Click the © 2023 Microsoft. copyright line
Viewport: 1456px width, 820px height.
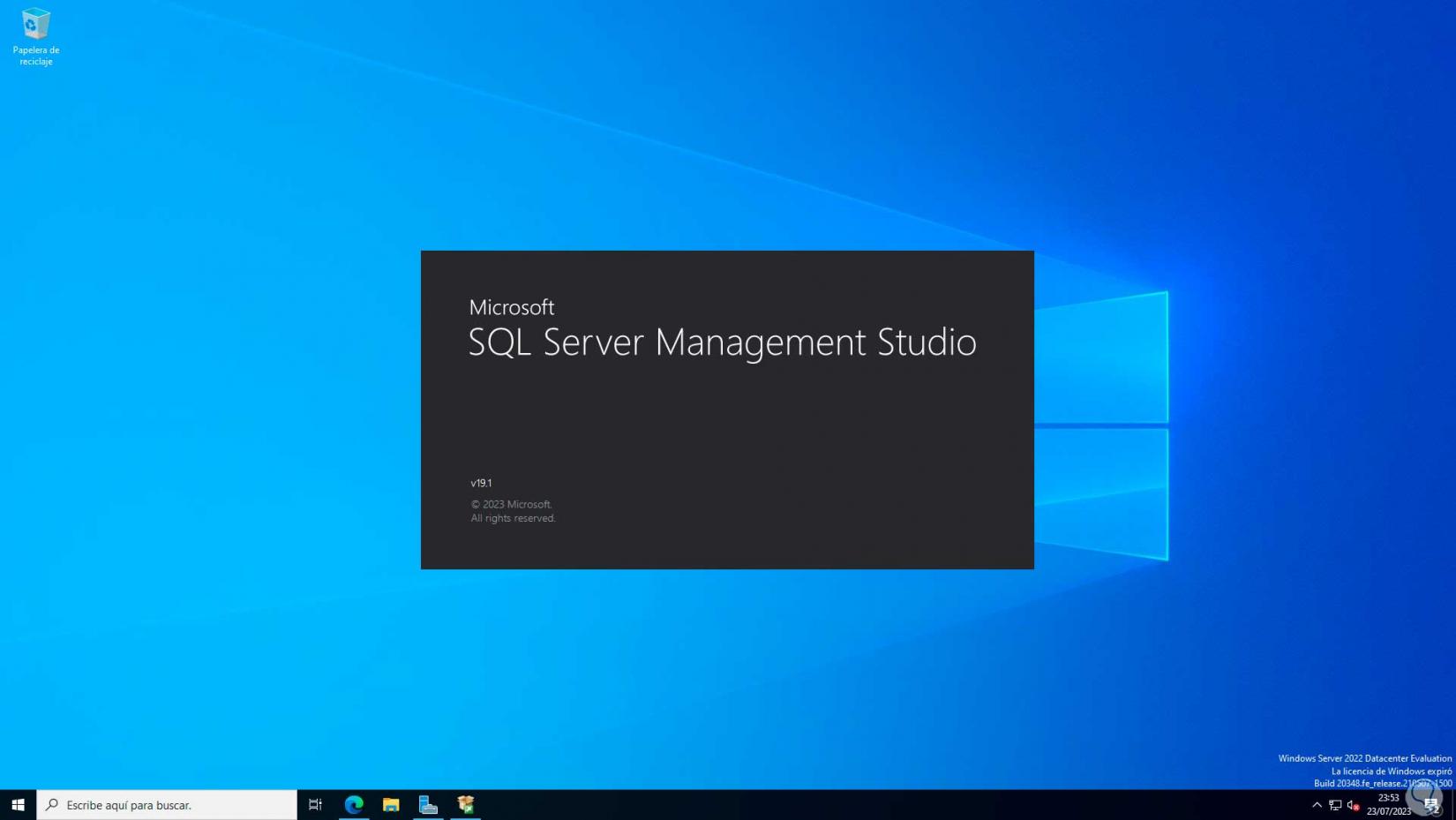(x=512, y=505)
